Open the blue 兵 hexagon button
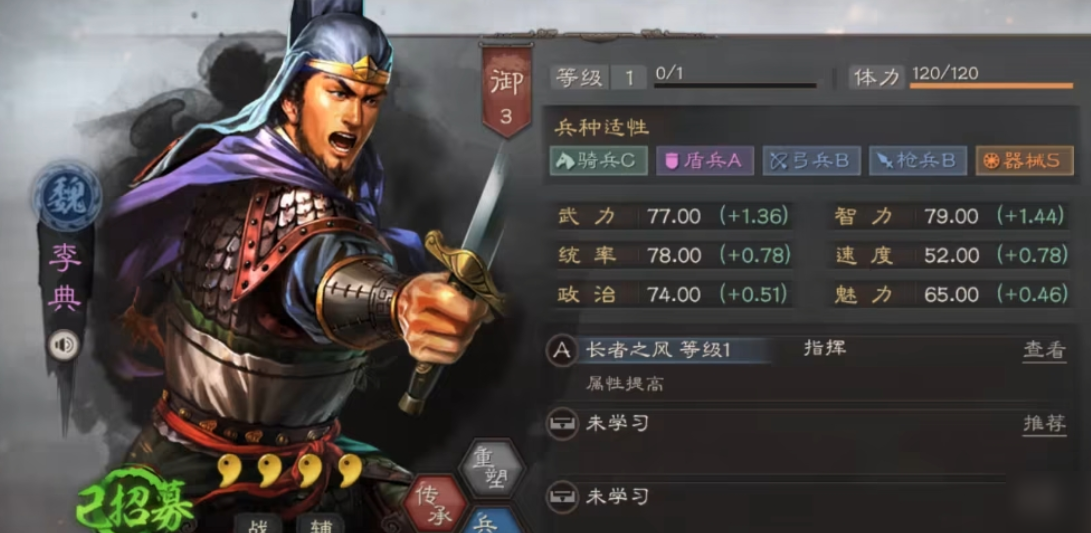The height and width of the screenshot is (533, 1091). [493, 522]
